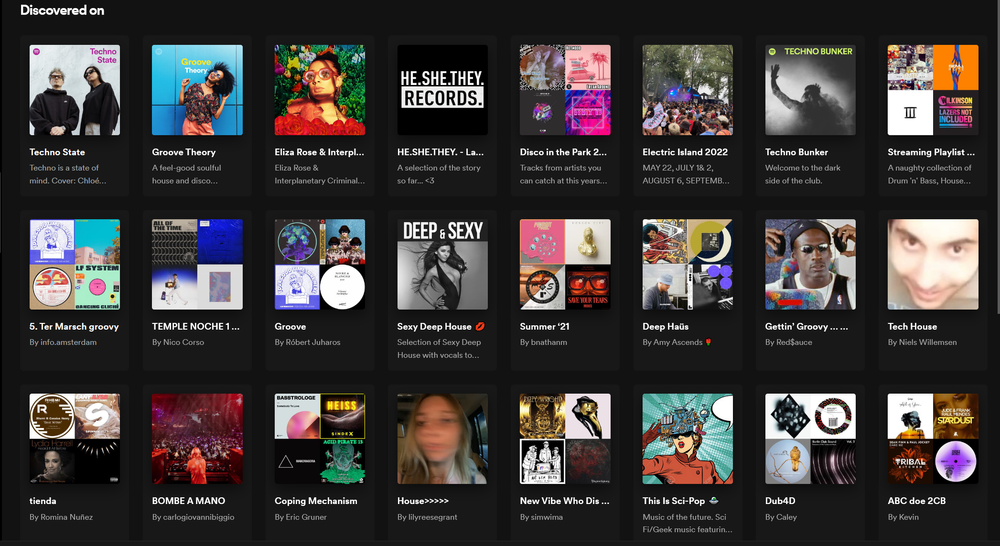
Task: Click the 5. Ter Marsch groovy title
Action: pos(74,327)
